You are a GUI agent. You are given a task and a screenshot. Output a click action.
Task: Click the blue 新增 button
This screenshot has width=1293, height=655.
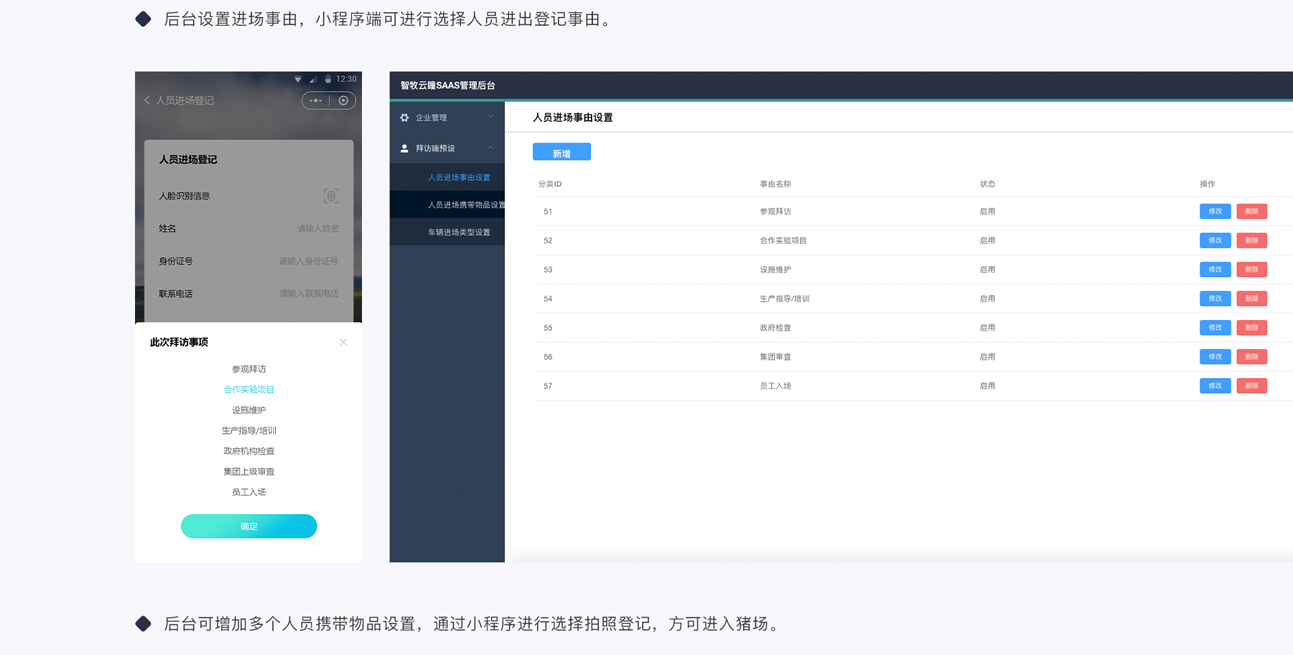(561, 153)
